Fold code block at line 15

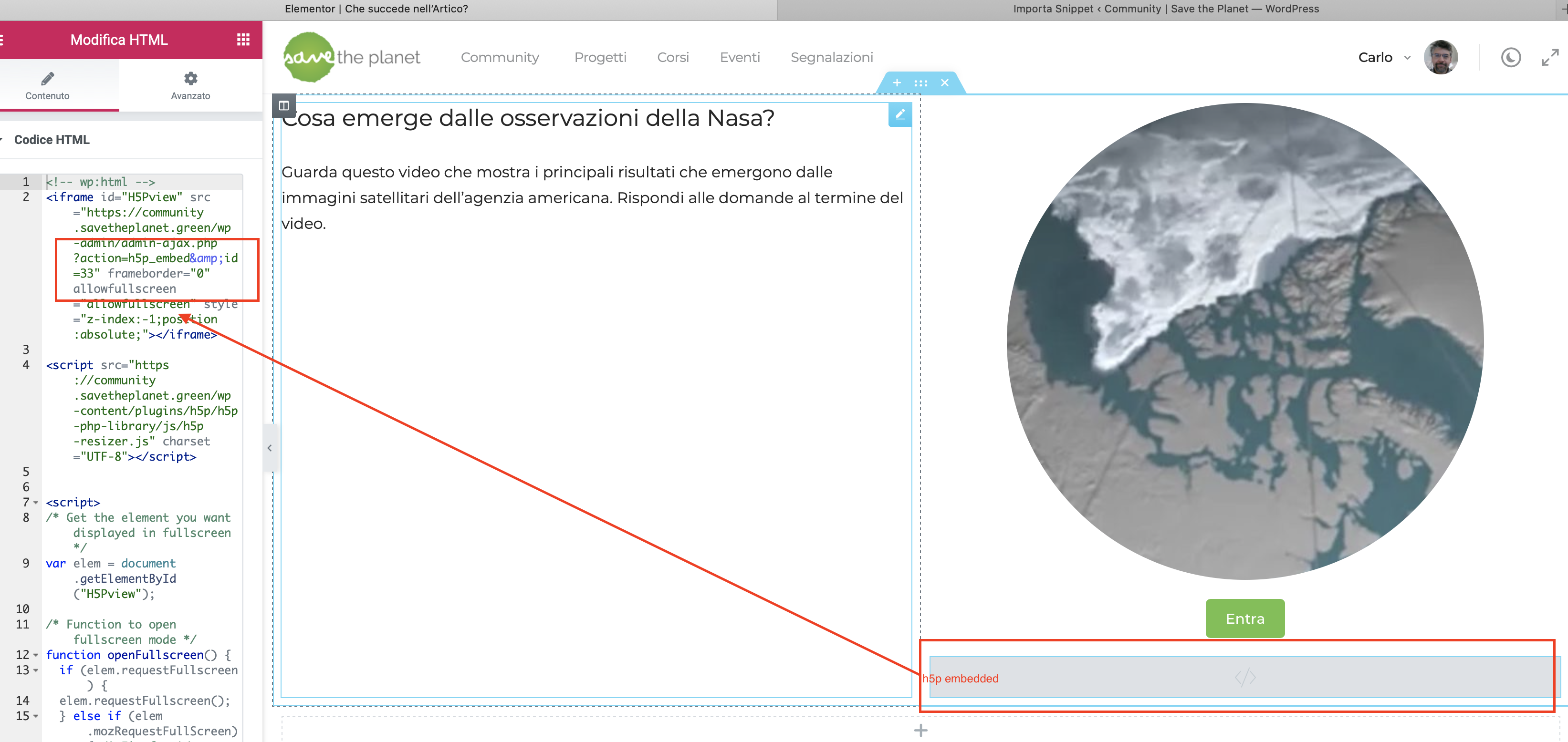click(36, 716)
